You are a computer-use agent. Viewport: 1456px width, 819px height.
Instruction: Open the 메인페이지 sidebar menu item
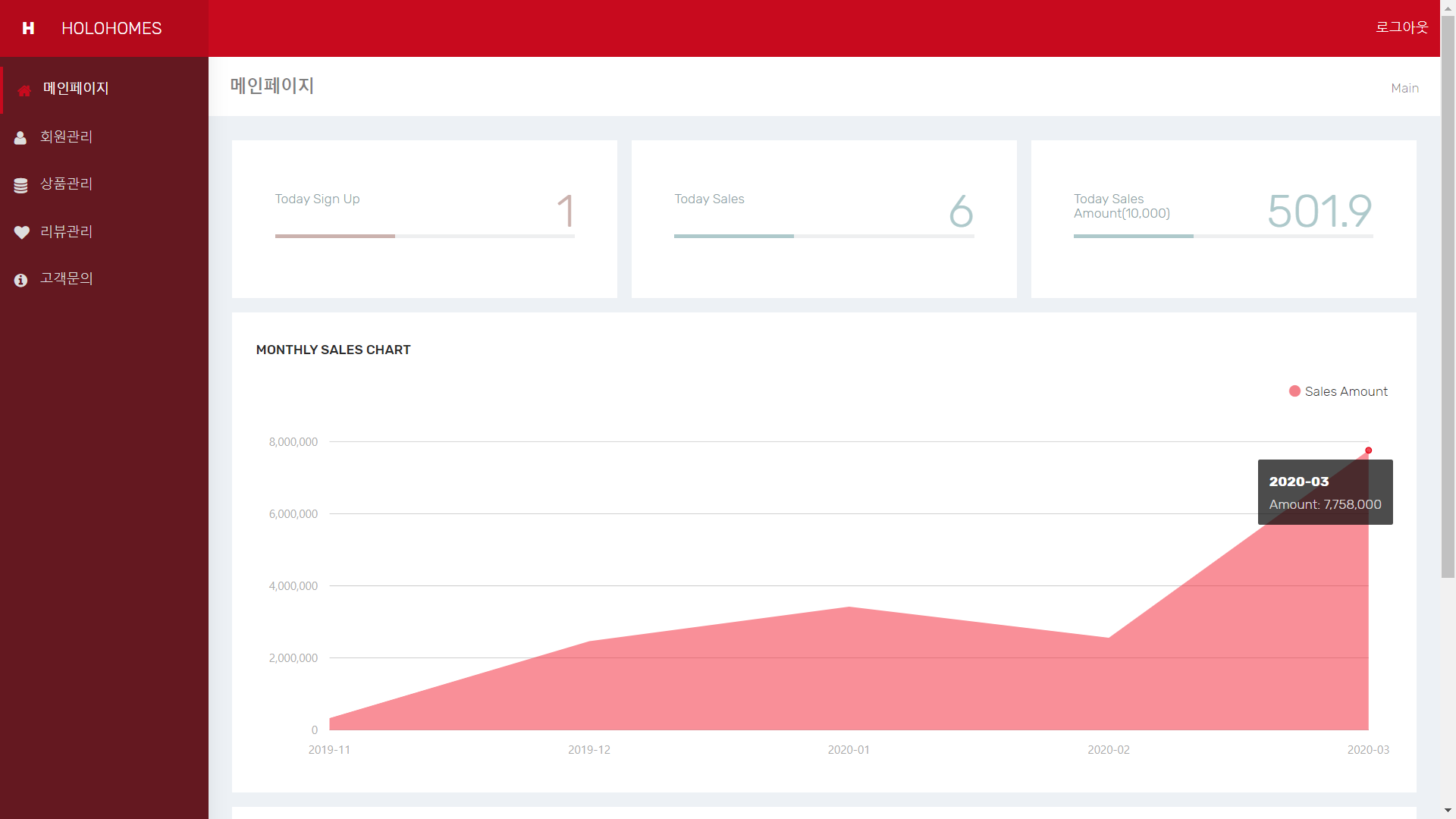click(76, 89)
